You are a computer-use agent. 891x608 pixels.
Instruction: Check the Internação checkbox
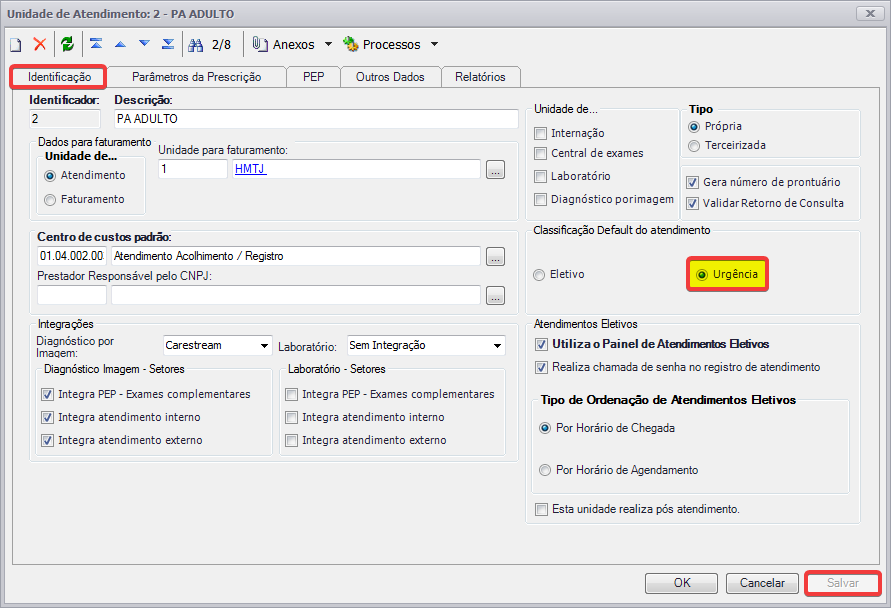point(540,134)
